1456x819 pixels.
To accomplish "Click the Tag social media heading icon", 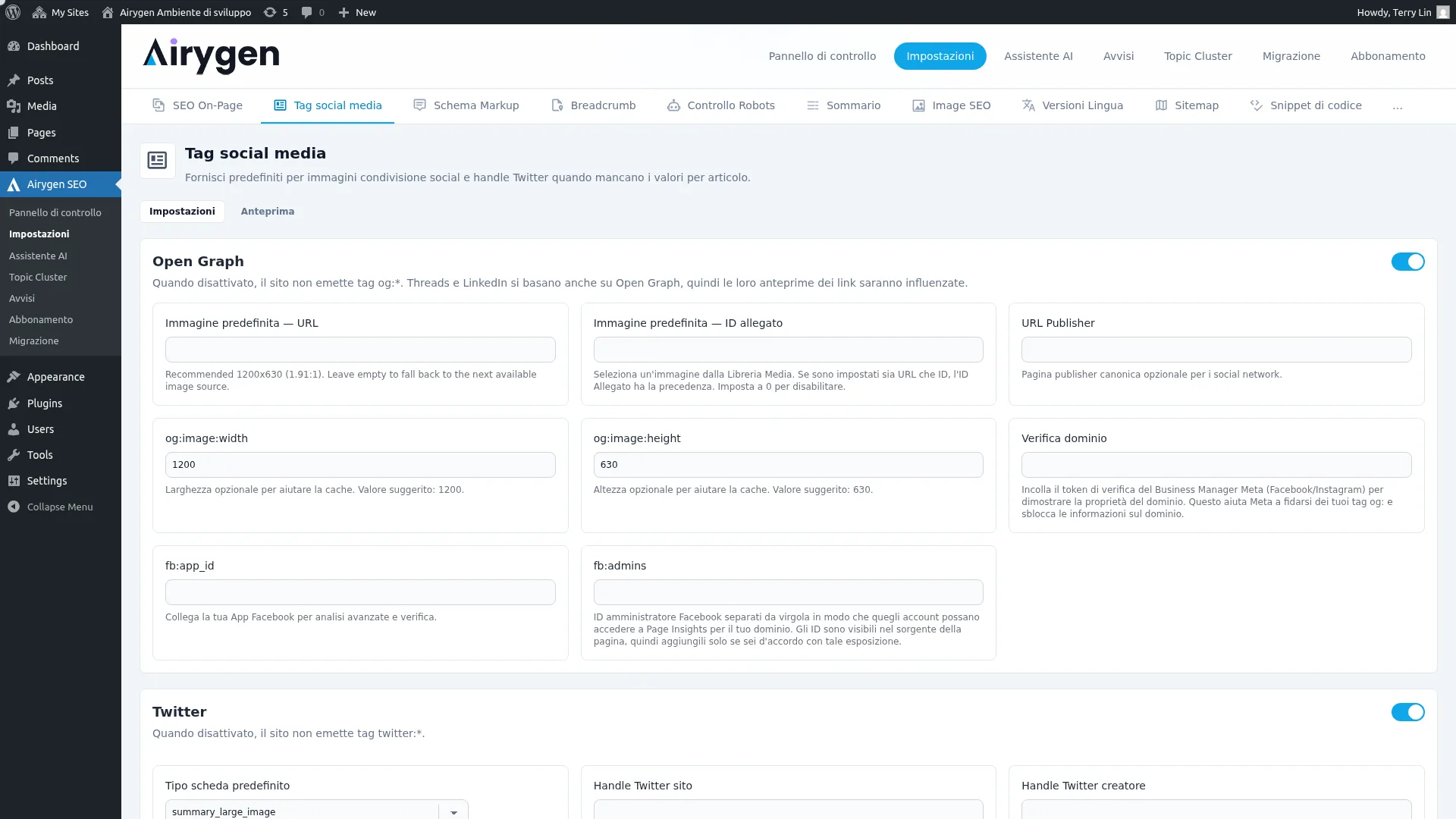I will point(158,161).
